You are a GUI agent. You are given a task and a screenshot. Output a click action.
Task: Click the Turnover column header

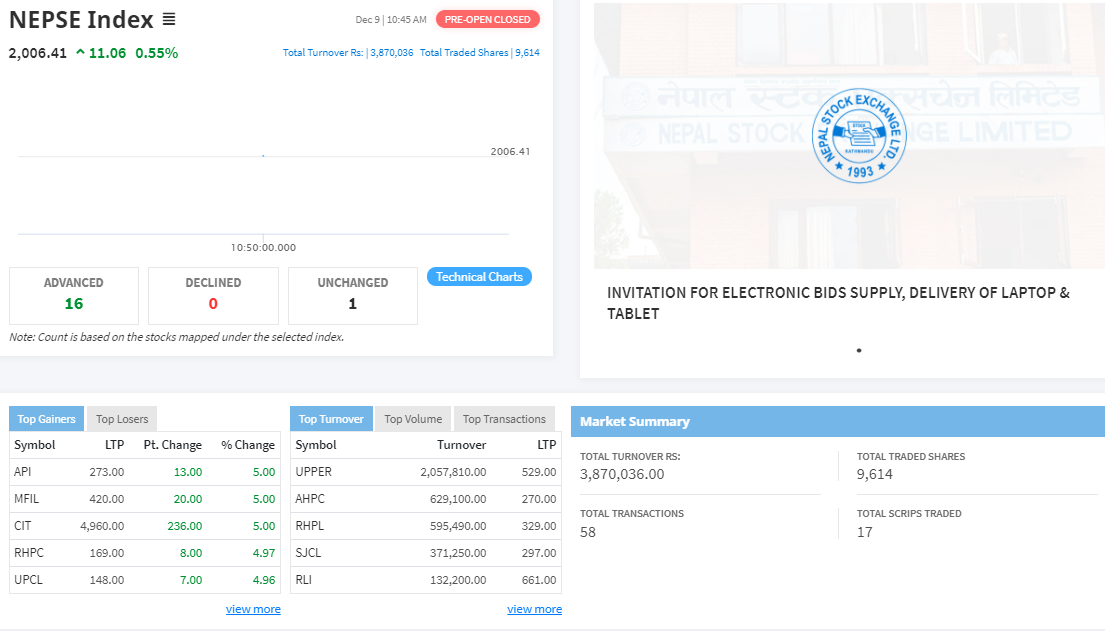pyautogui.click(x=462, y=445)
